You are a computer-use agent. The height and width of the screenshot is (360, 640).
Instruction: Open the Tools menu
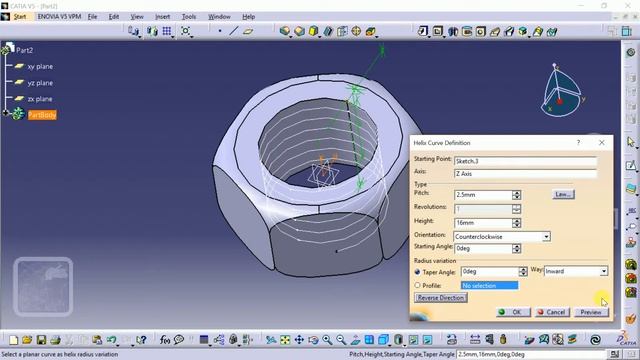189,17
